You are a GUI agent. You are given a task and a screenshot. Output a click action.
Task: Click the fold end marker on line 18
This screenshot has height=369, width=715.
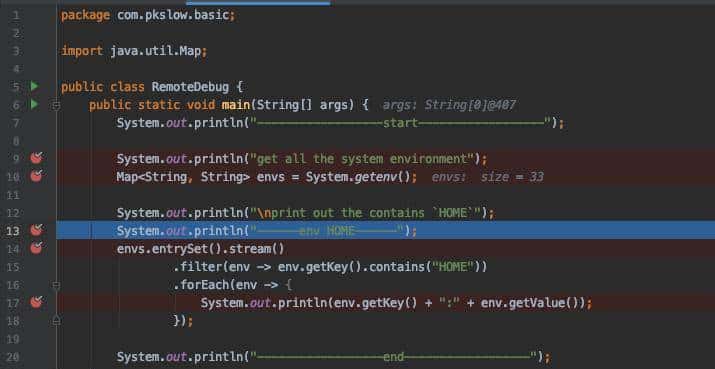point(56,321)
